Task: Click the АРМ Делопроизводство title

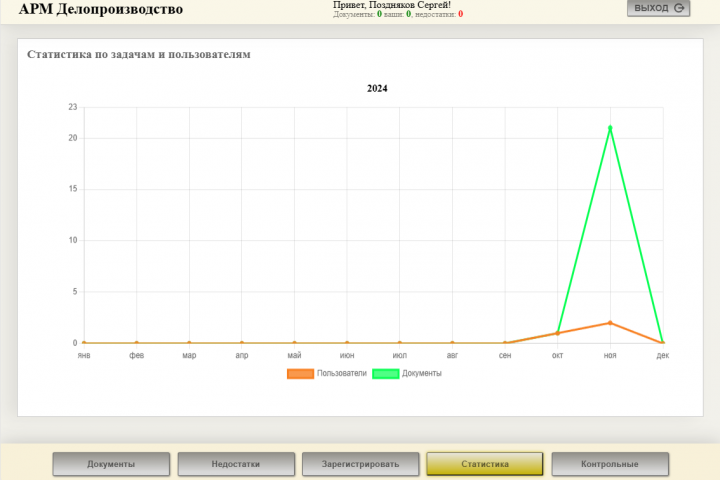Action: coord(101,9)
